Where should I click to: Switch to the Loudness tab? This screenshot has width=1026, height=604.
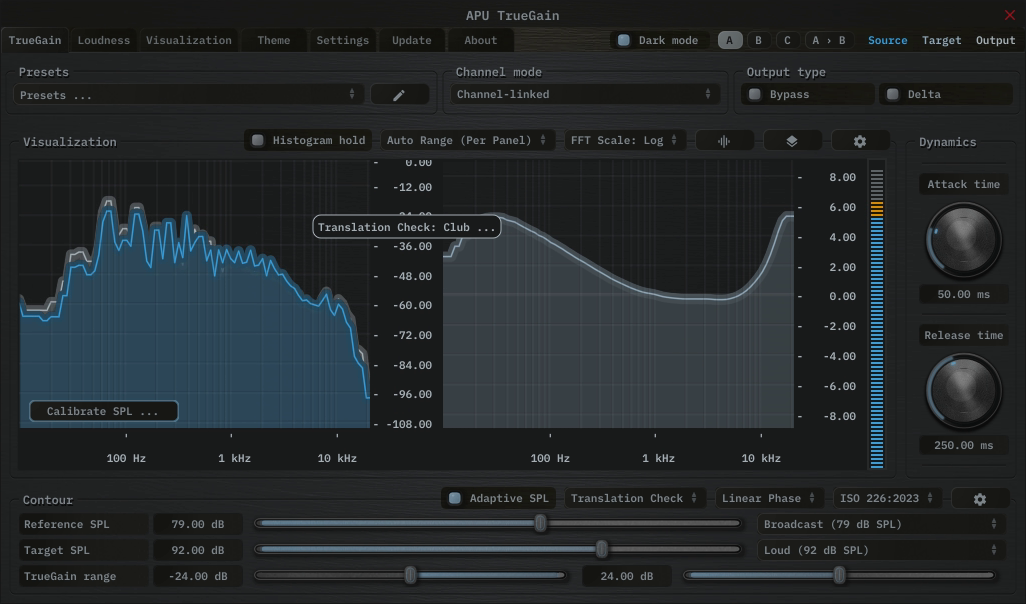tap(104, 41)
